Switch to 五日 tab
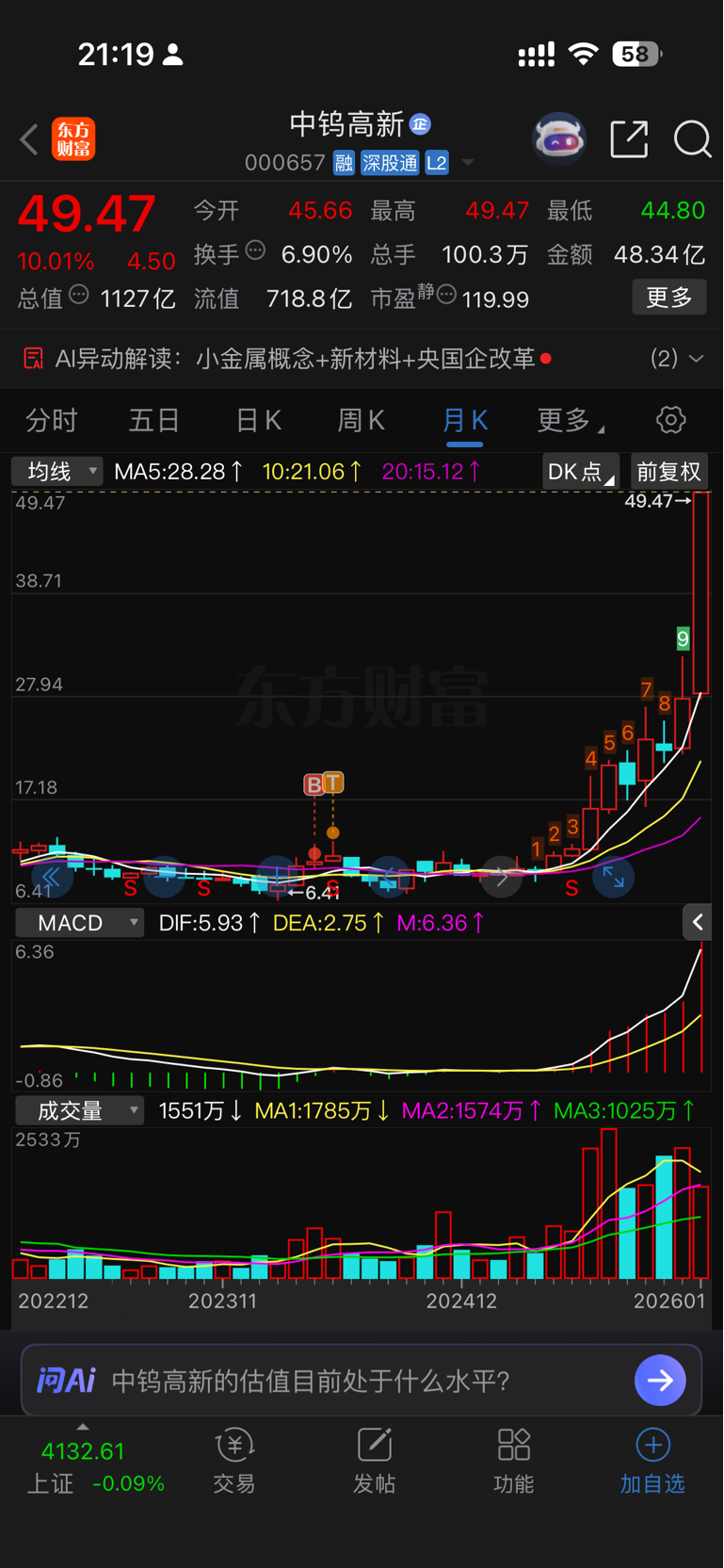 (154, 420)
